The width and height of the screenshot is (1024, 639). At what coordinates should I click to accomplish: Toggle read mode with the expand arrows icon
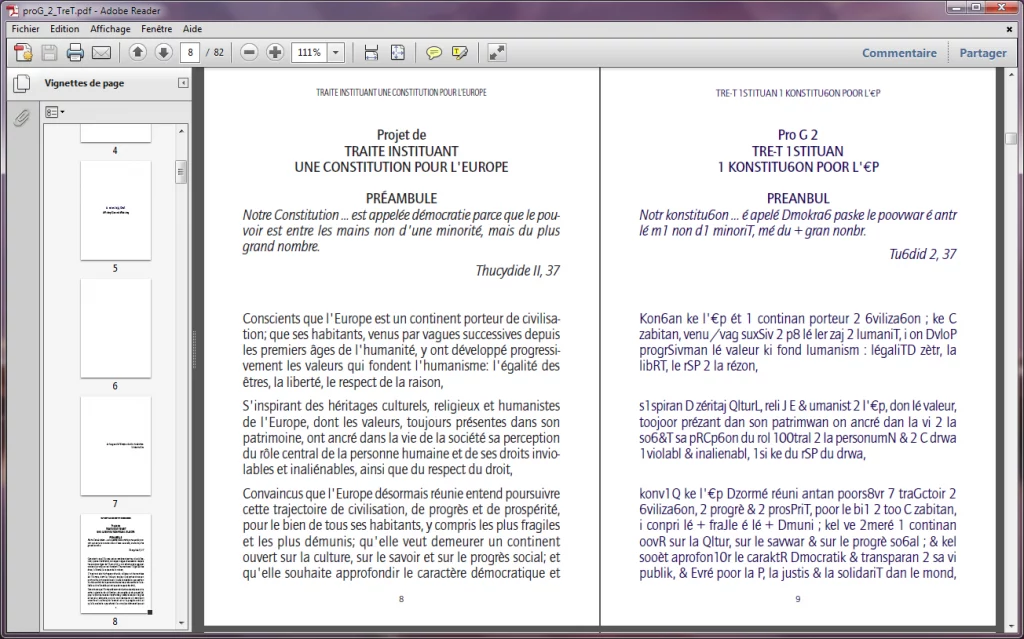496,52
